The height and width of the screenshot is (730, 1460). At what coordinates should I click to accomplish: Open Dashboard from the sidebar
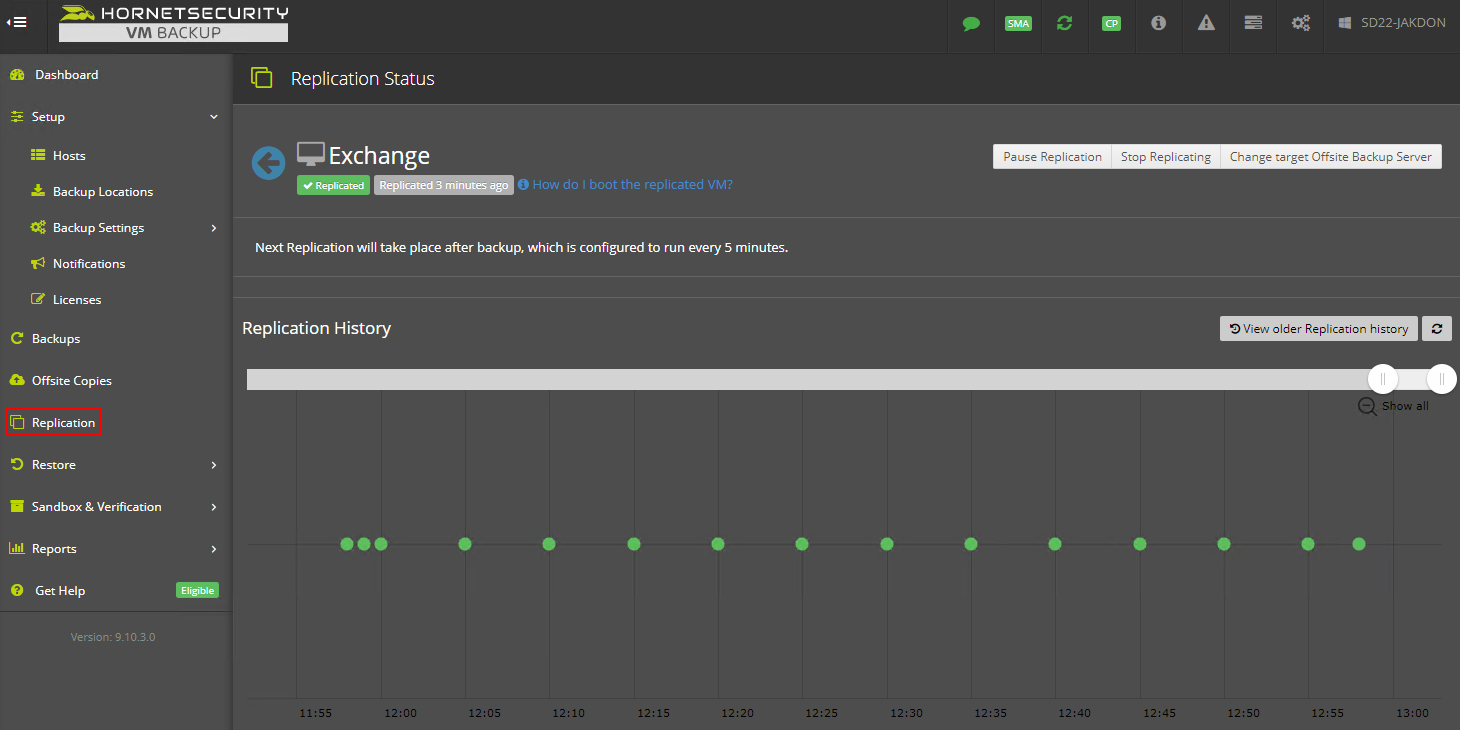tap(66, 75)
